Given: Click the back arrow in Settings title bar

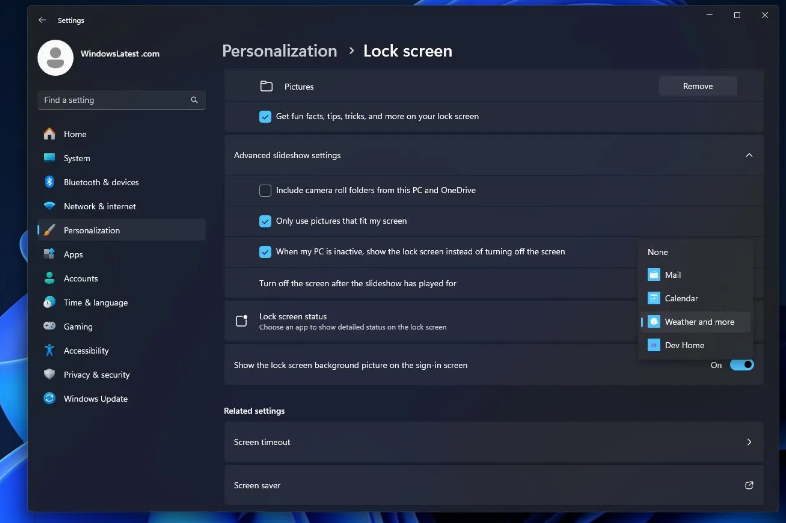Looking at the screenshot, I should 42,20.
